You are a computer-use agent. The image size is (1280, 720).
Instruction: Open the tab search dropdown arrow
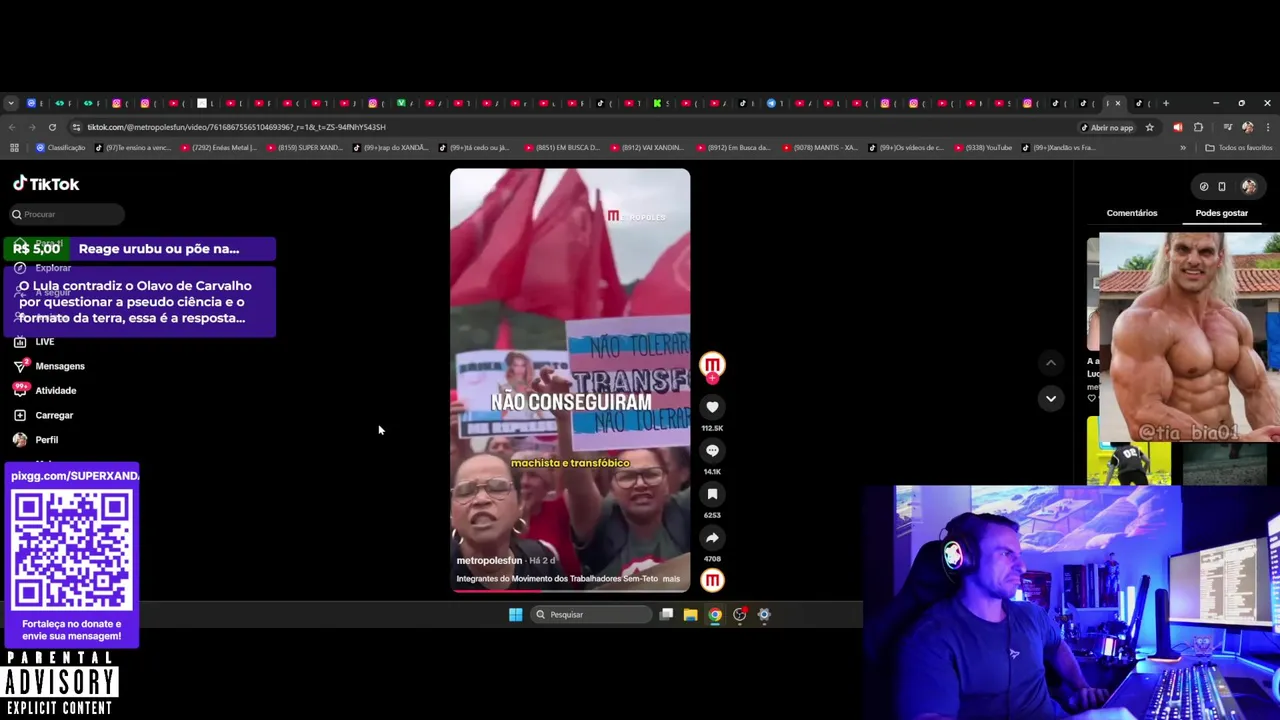coord(11,103)
